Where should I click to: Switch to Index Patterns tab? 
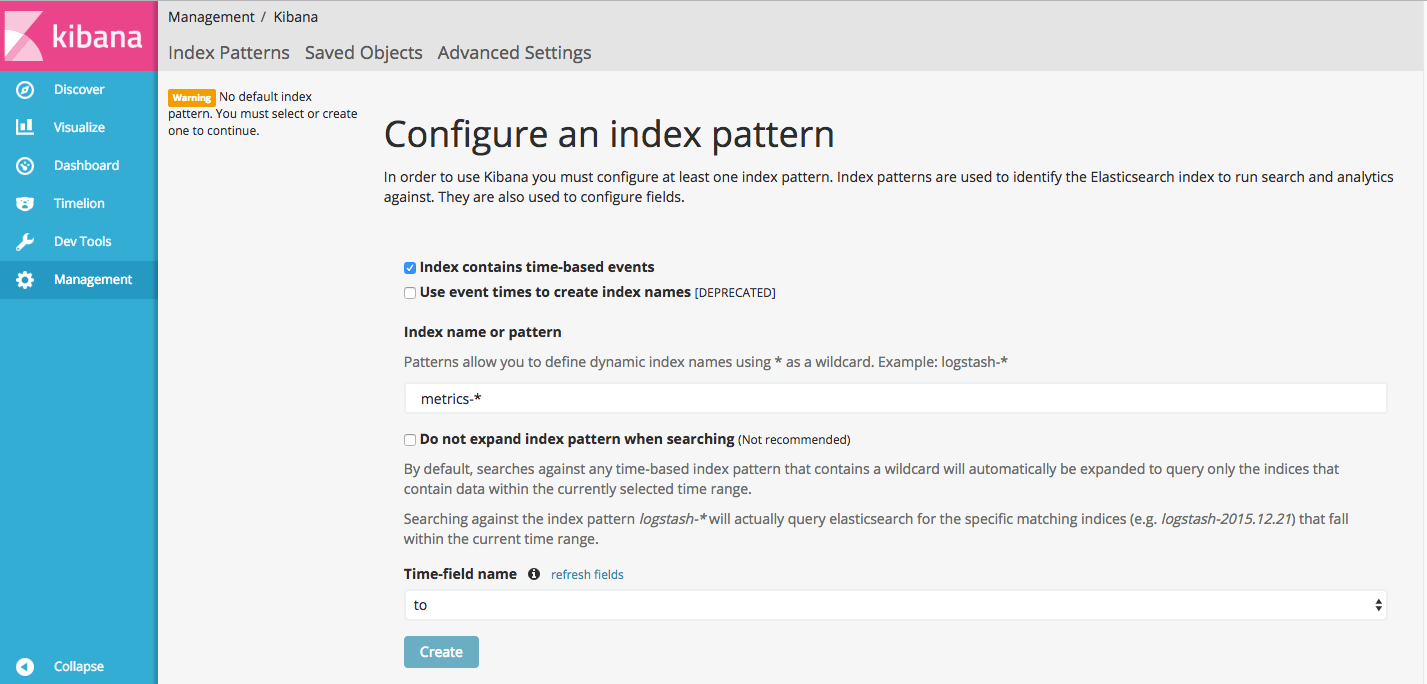(x=229, y=53)
